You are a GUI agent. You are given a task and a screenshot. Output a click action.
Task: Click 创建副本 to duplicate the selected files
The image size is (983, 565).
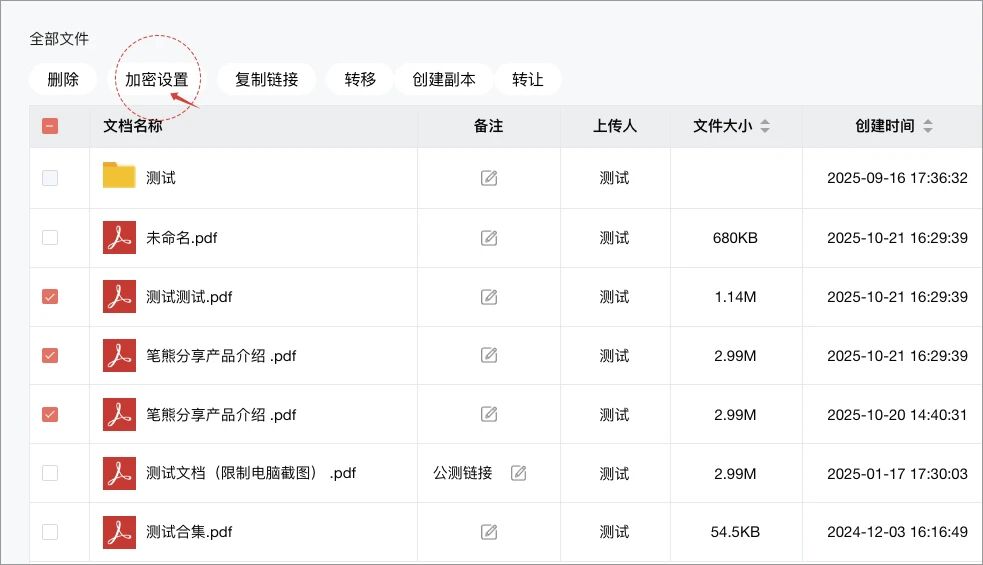pyautogui.click(x=444, y=79)
